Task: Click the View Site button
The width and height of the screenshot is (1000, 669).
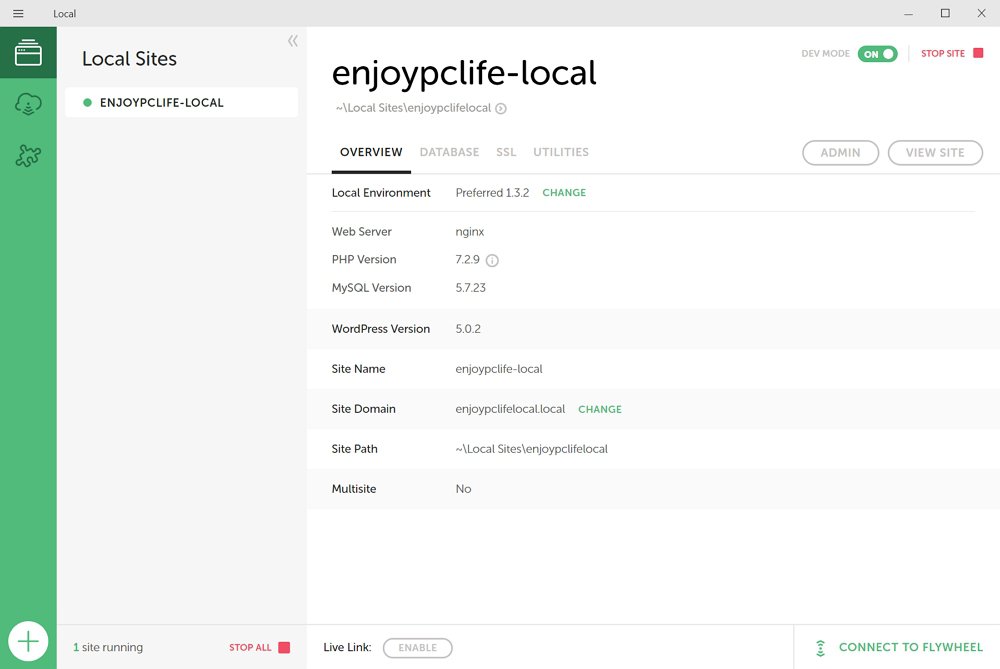Action: click(935, 153)
